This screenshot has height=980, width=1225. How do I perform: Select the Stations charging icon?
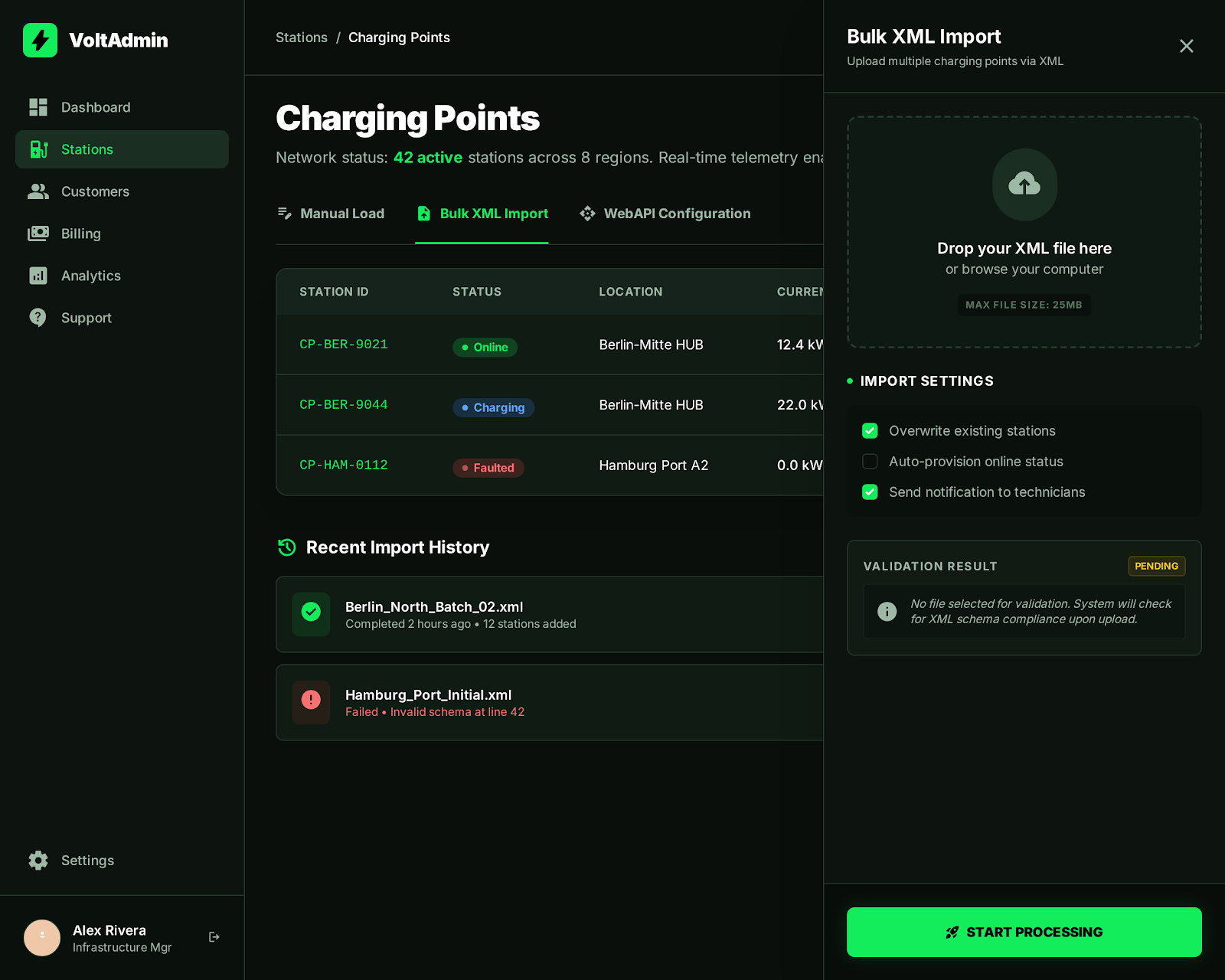(x=38, y=149)
